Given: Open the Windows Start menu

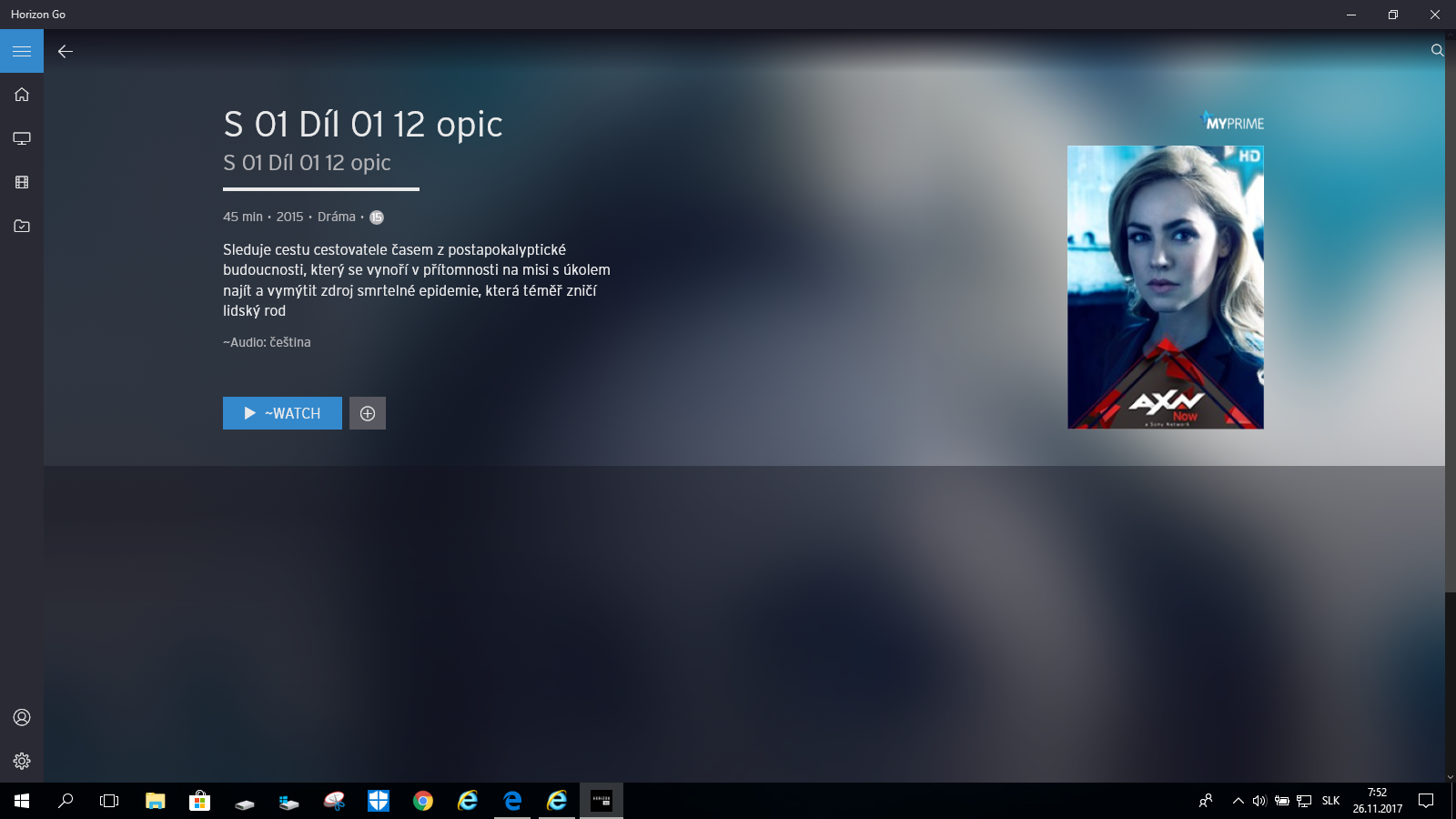Looking at the screenshot, I should click(x=22, y=801).
